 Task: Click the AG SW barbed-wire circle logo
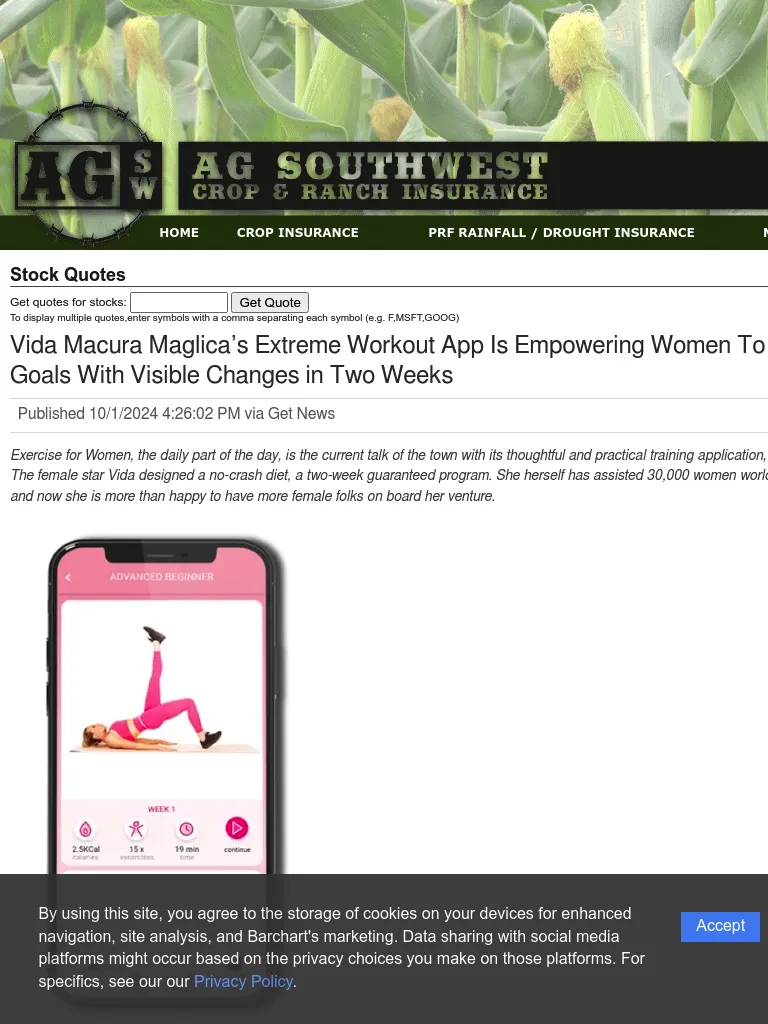[x=88, y=174]
